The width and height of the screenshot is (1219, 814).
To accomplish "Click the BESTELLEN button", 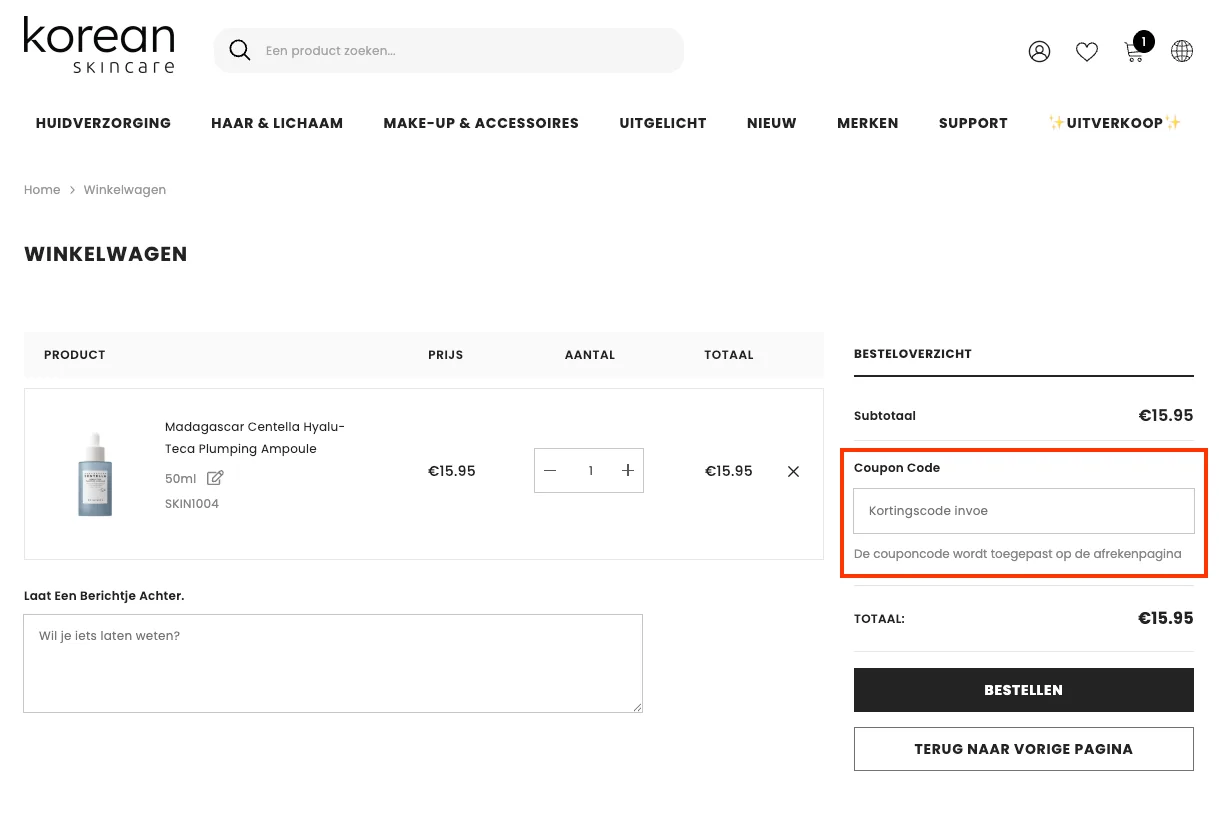I will point(1024,690).
